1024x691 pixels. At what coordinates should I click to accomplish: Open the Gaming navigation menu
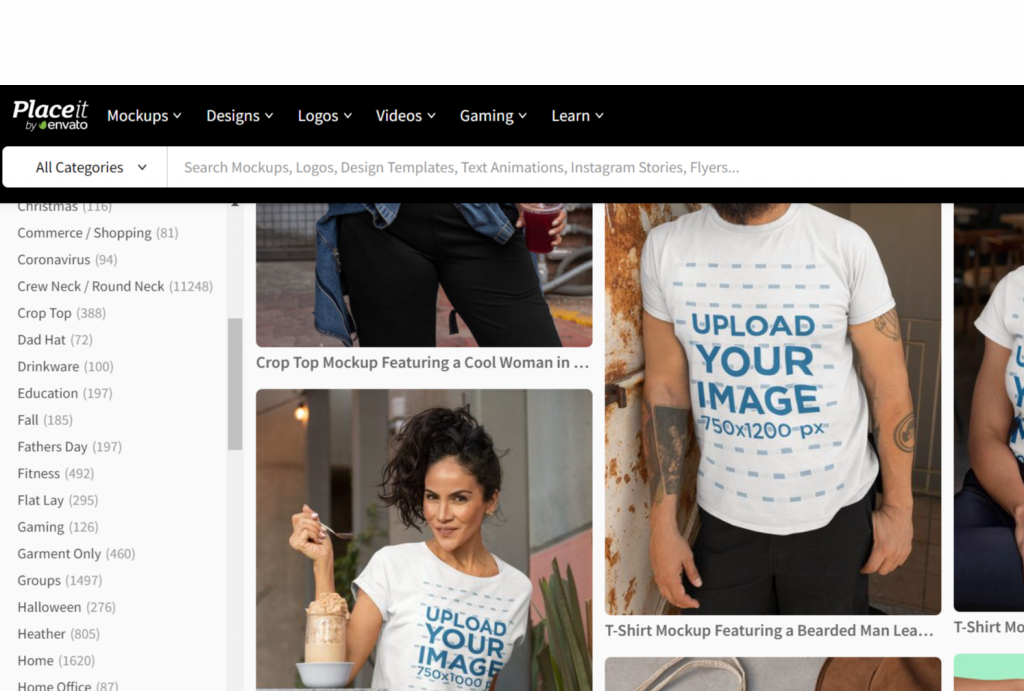pyautogui.click(x=492, y=116)
